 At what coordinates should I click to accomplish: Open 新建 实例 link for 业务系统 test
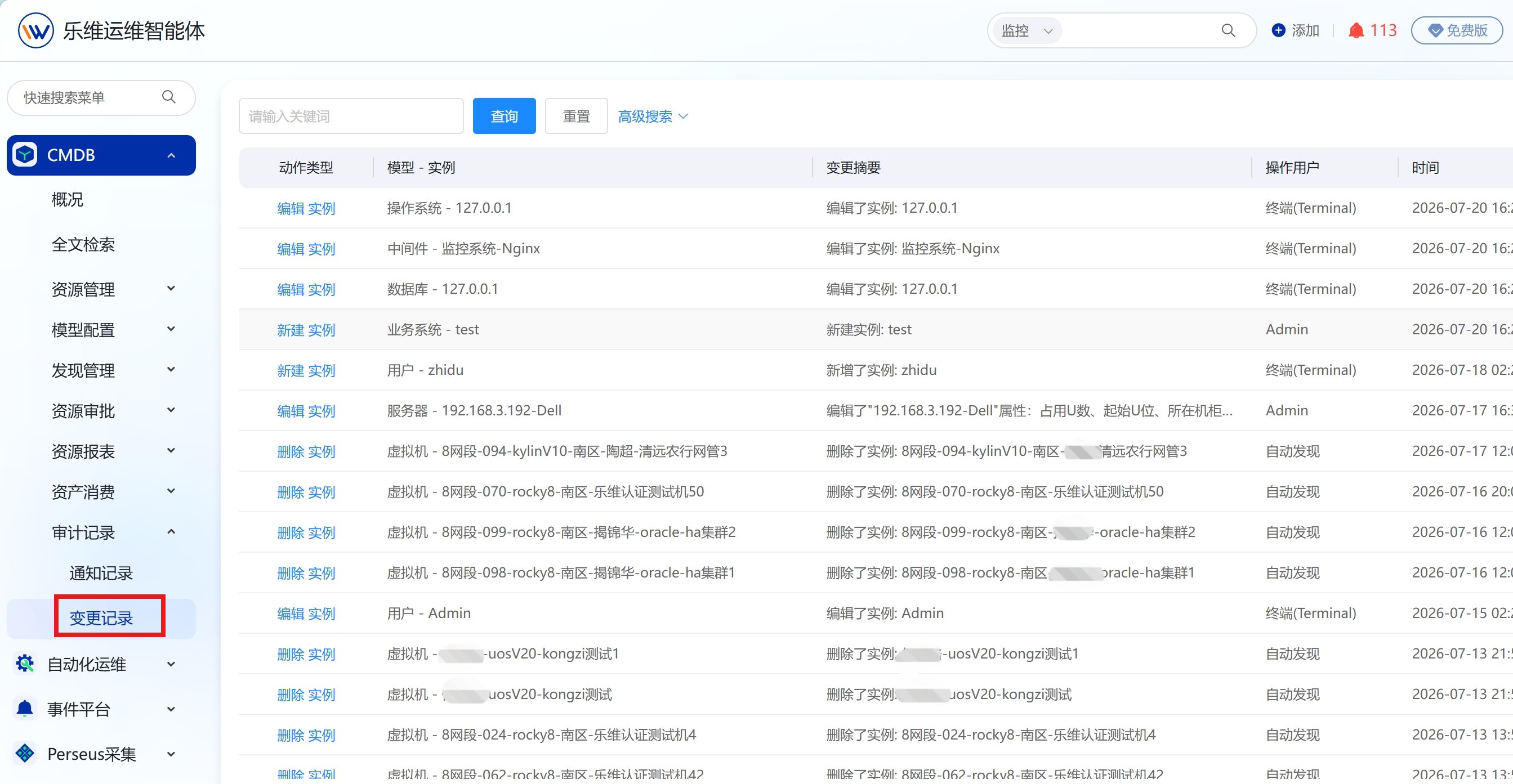[x=306, y=330]
